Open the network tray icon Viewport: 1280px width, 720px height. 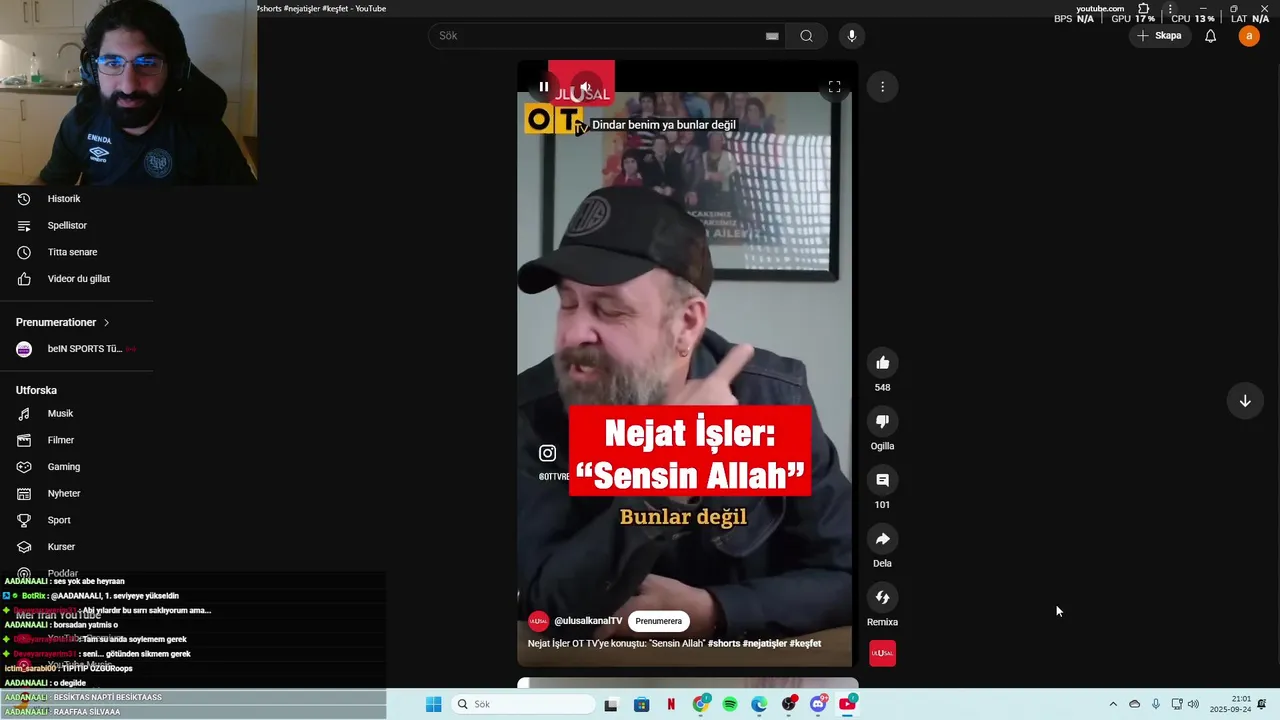[x=1177, y=704]
